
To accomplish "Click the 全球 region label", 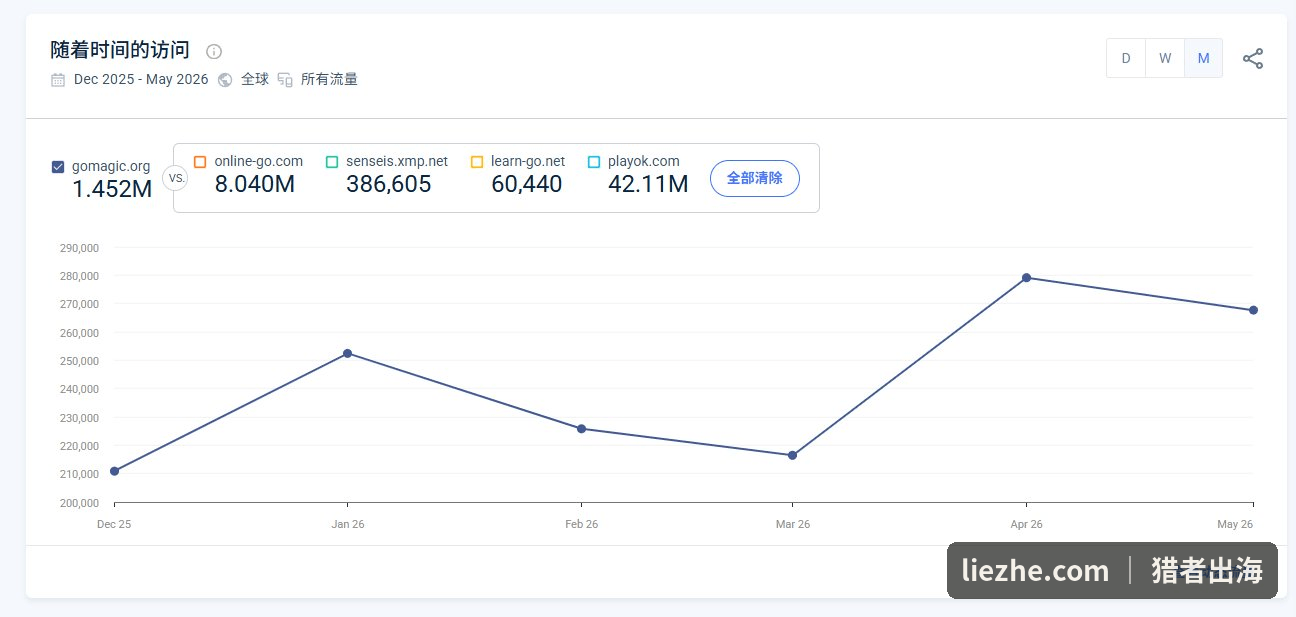I will (x=255, y=80).
